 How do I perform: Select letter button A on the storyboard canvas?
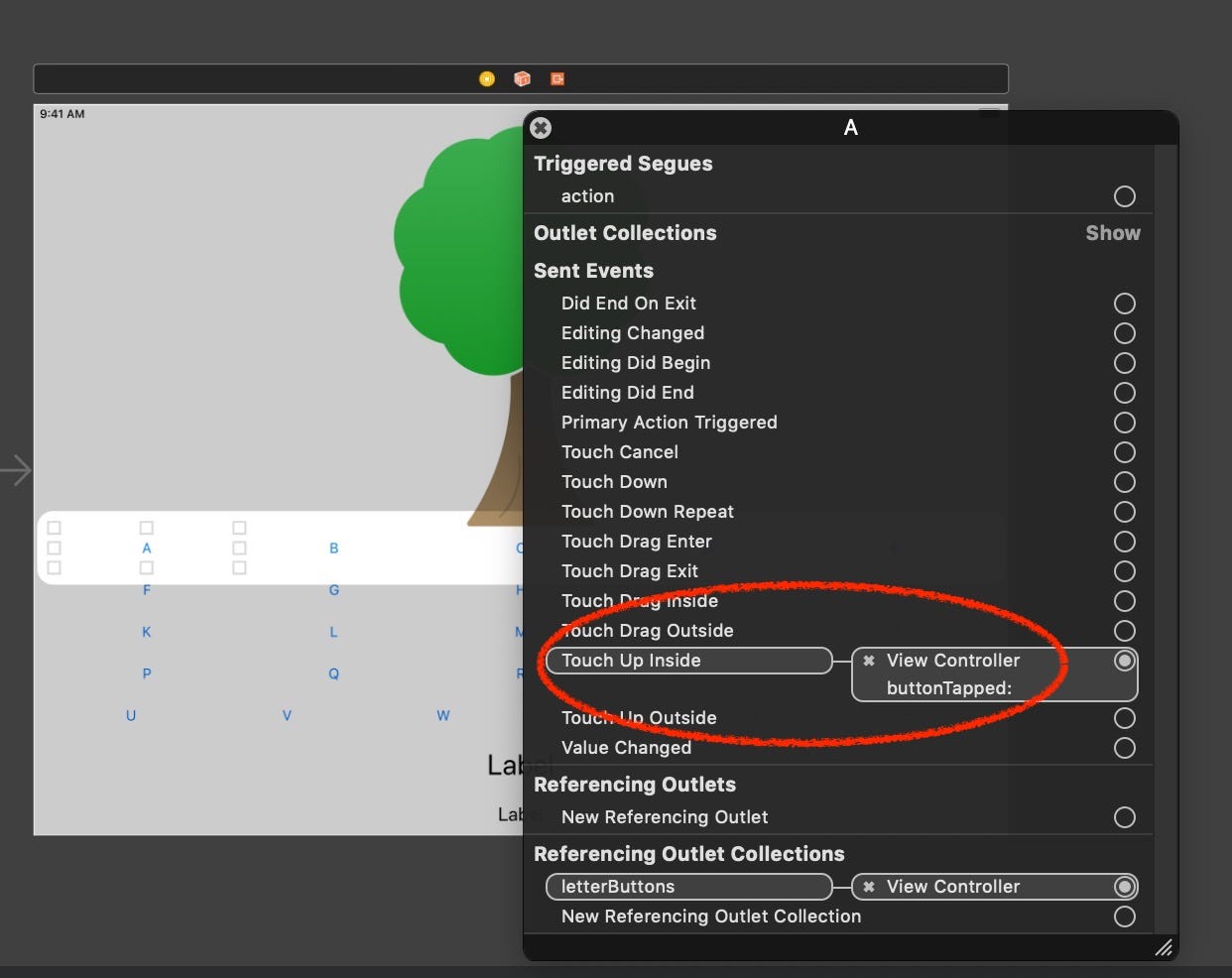(147, 548)
